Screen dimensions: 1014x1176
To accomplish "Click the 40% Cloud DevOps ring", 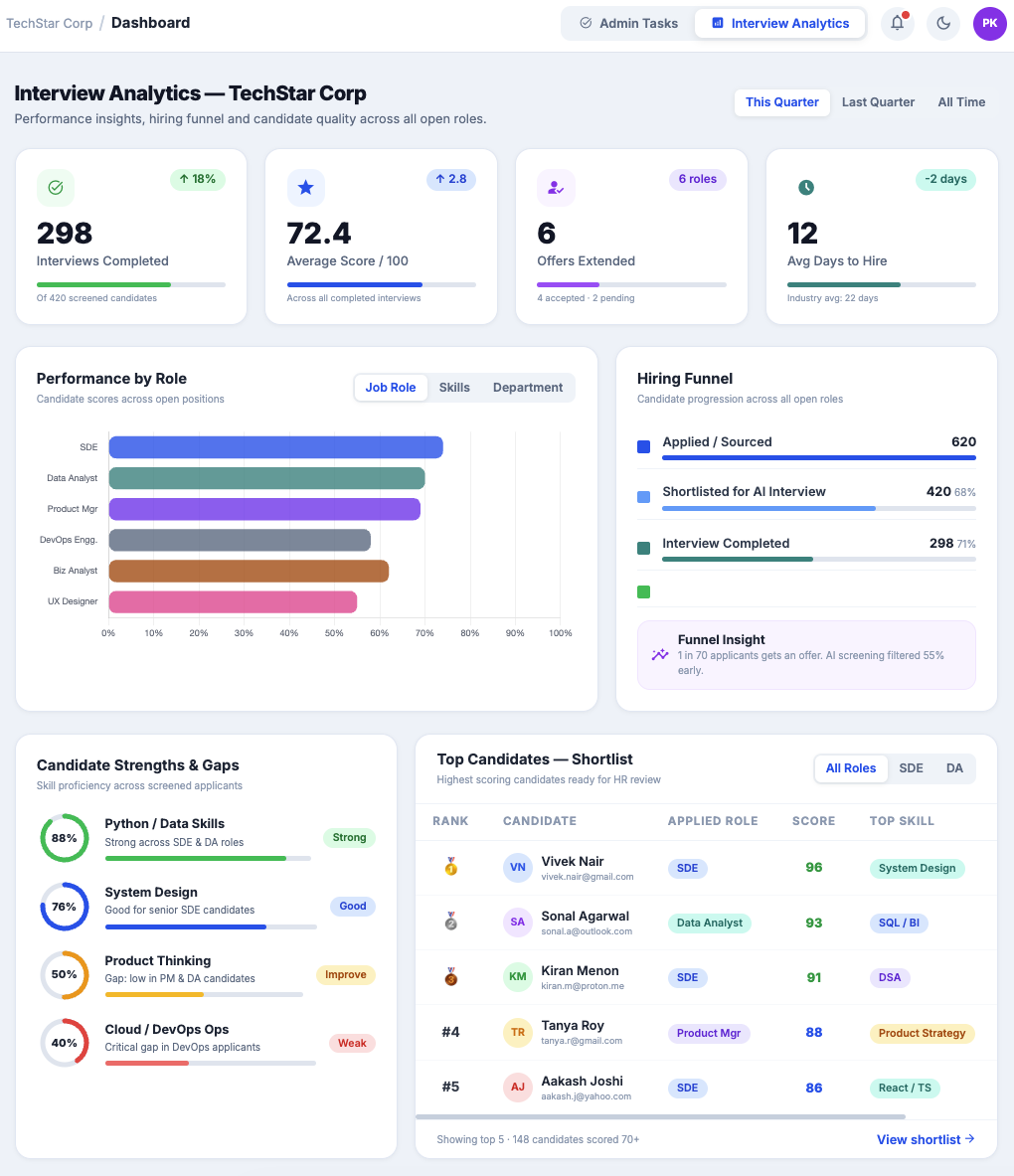I will coord(64,1043).
